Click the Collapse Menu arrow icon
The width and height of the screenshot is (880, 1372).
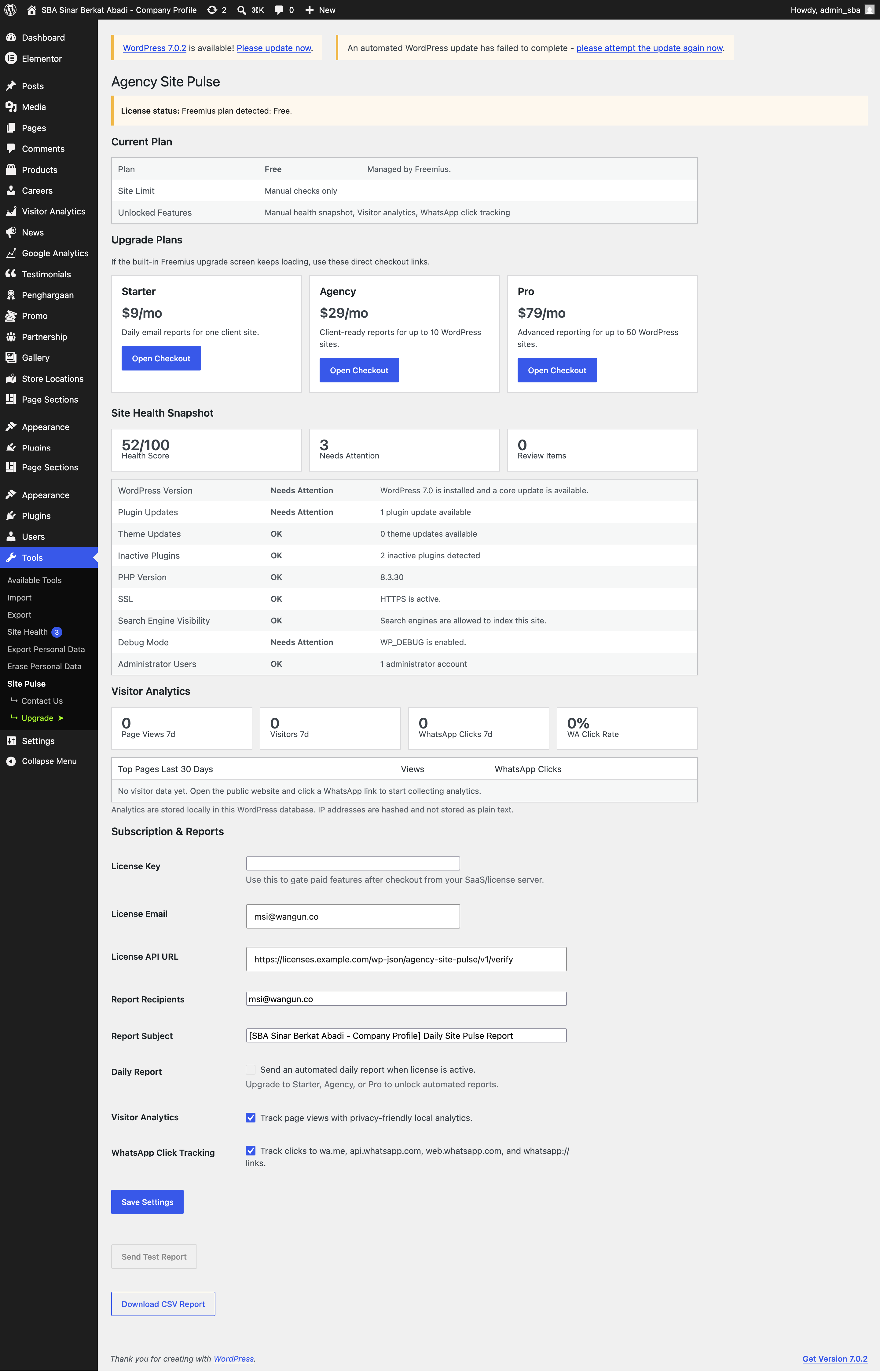(11, 761)
